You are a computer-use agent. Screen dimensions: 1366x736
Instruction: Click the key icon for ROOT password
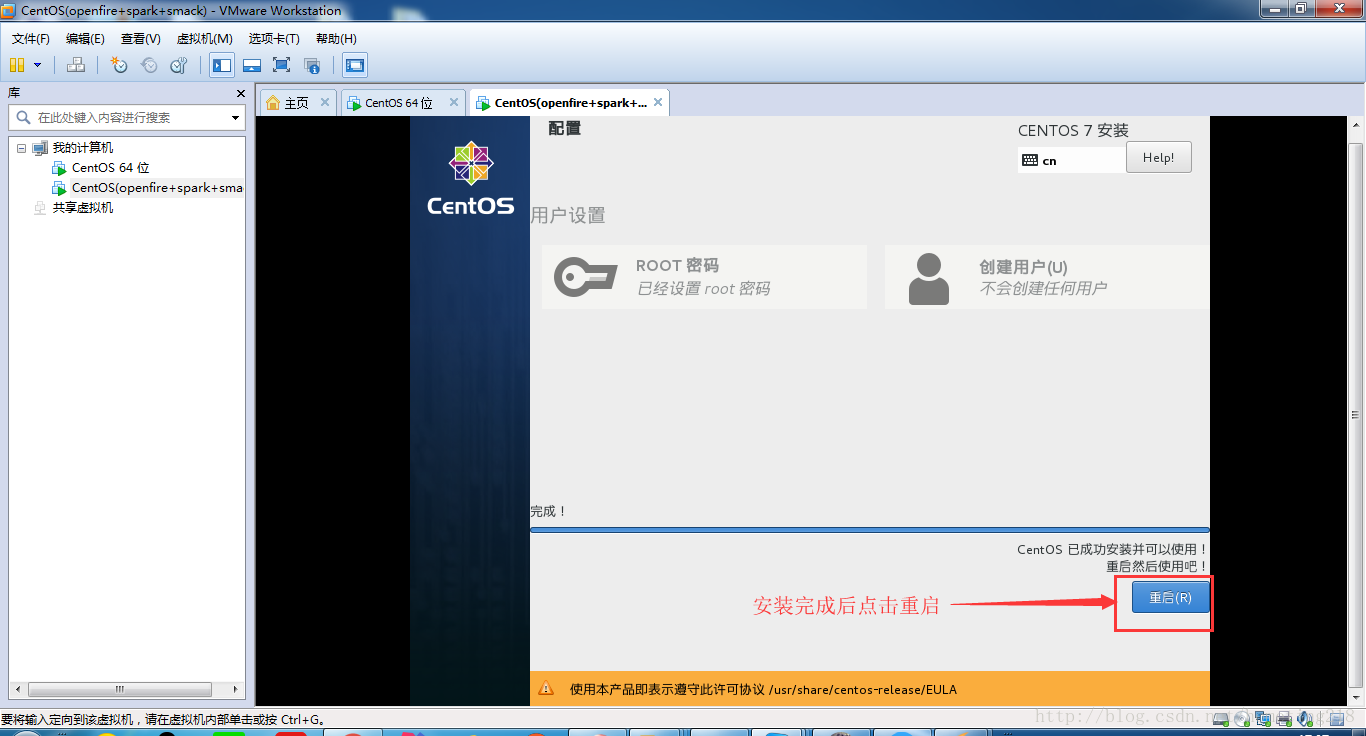586,277
